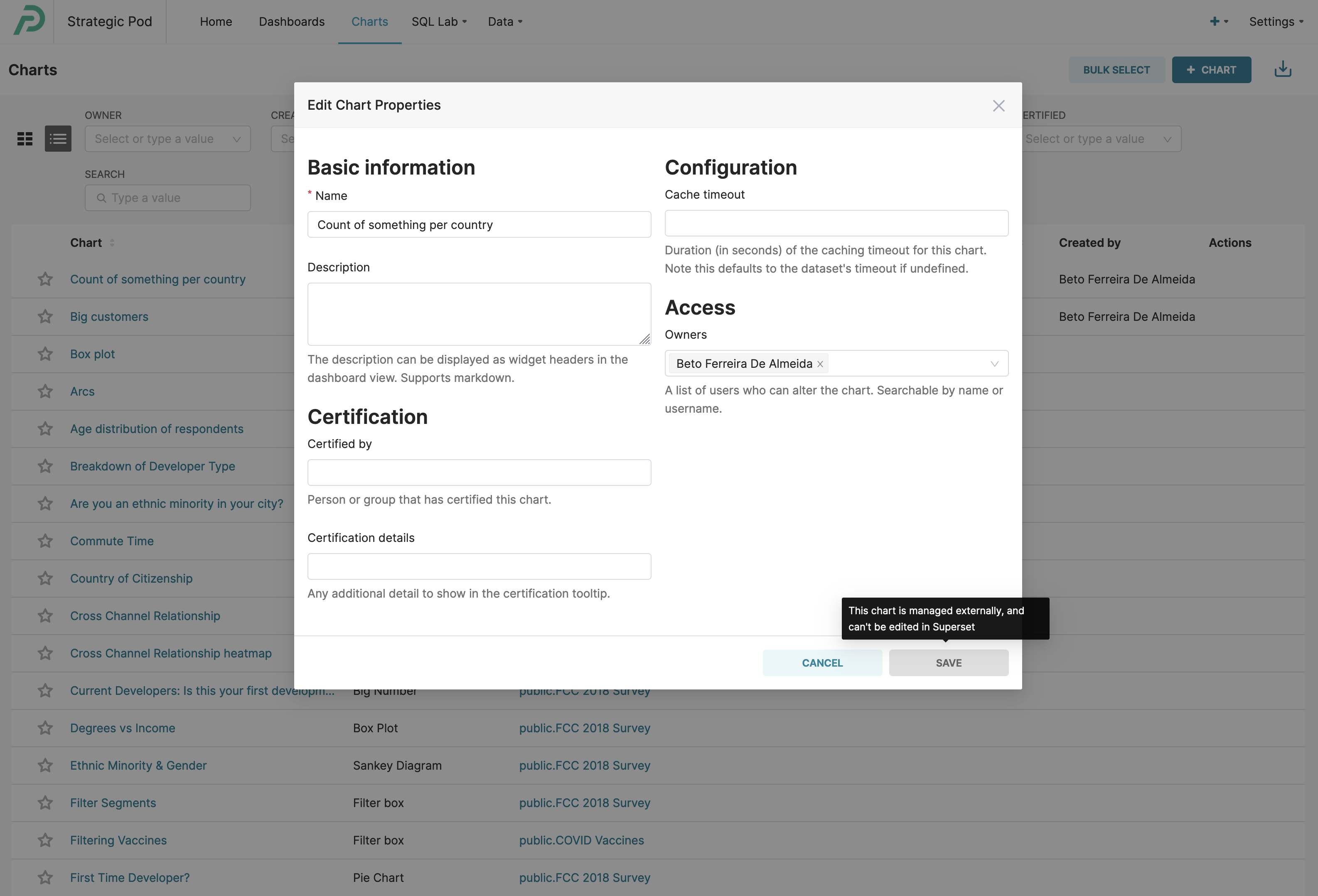Click the Bulk Select button
Viewport: 1318px width, 896px height.
tap(1116, 70)
